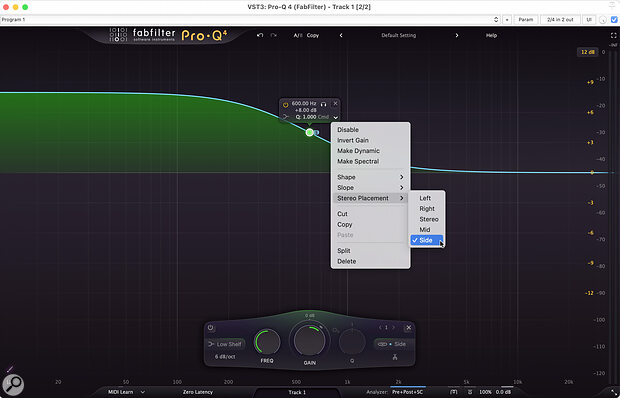Click Copy next to A/B
The width and height of the screenshot is (620, 398).
(x=313, y=35)
